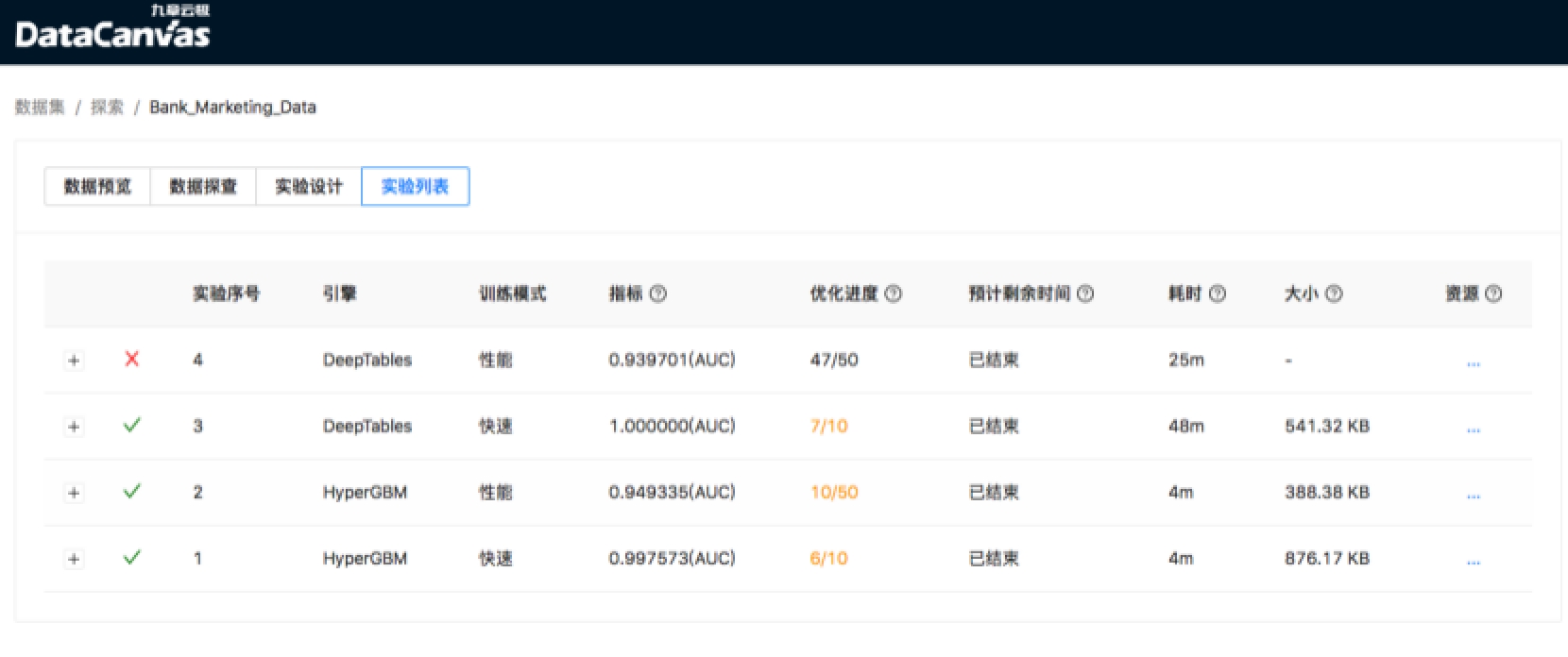
Task: Open resource ellipsis for experiment 1
Action: click(x=1473, y=561)
